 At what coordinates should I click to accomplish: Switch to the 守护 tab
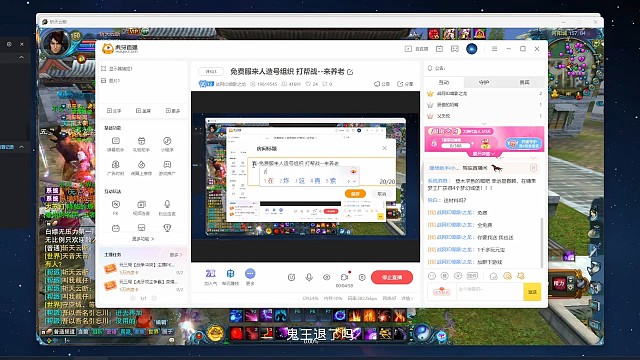coord(484,82)
